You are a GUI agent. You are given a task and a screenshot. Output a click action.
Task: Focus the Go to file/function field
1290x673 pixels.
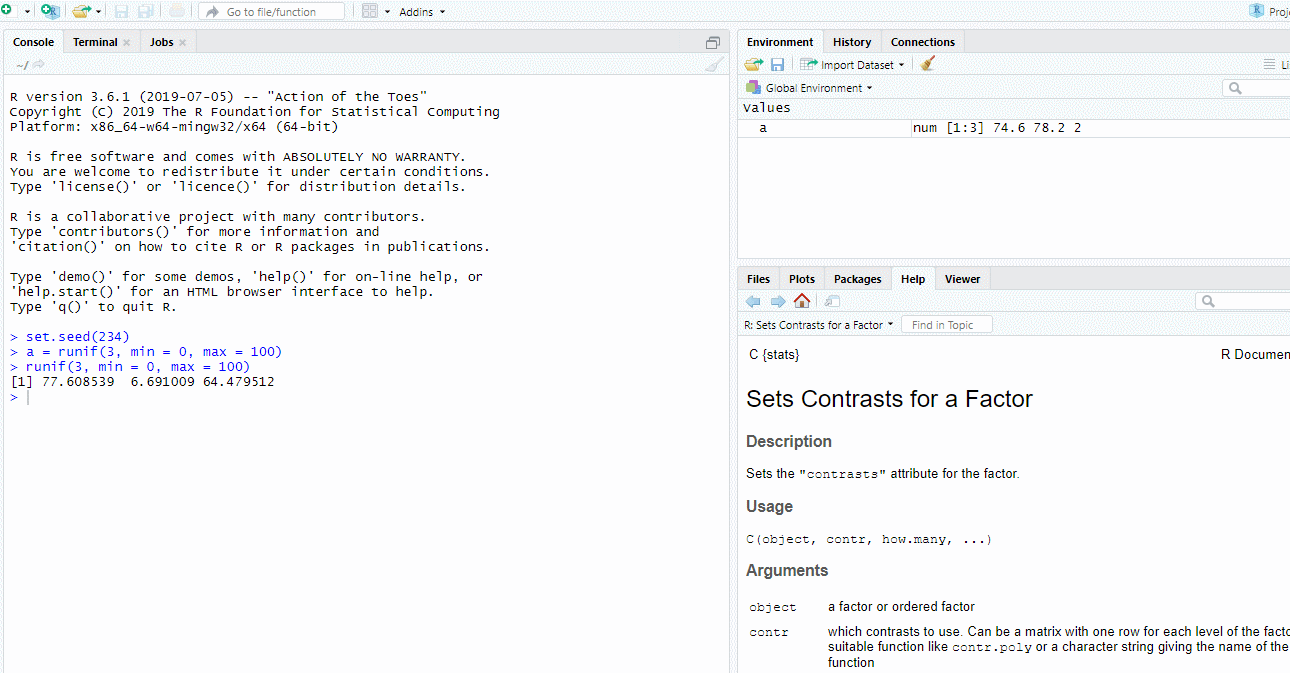pos(271,11)
